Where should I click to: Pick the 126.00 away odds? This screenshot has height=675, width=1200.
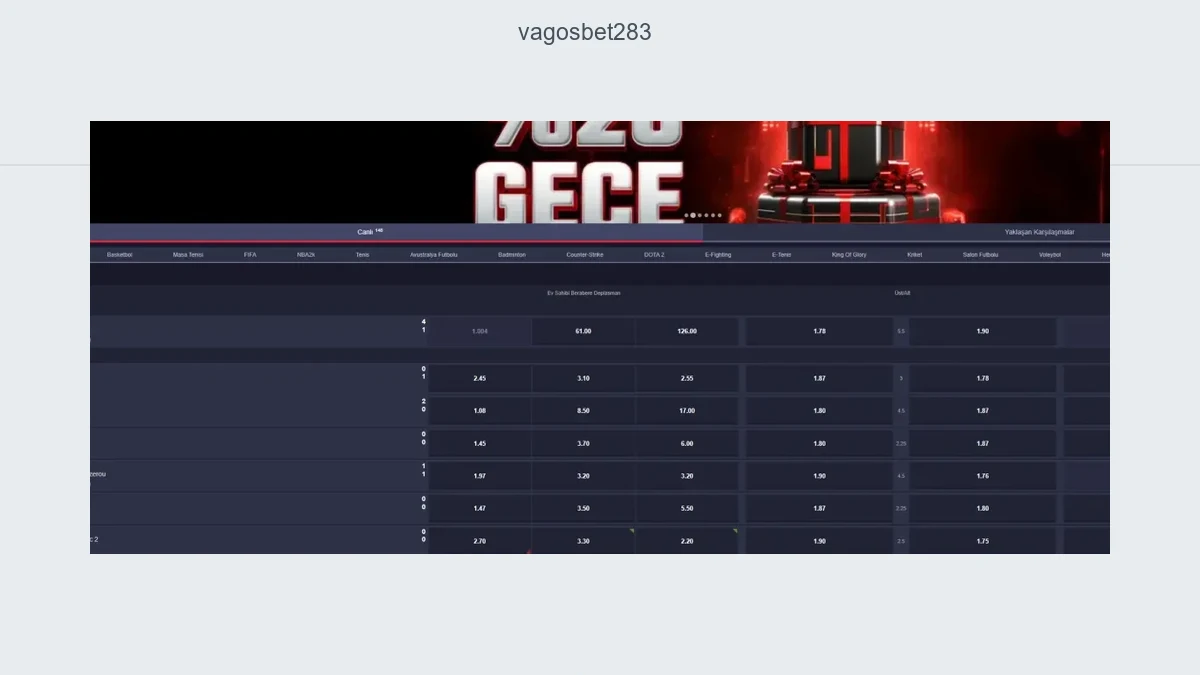[687, 331]
